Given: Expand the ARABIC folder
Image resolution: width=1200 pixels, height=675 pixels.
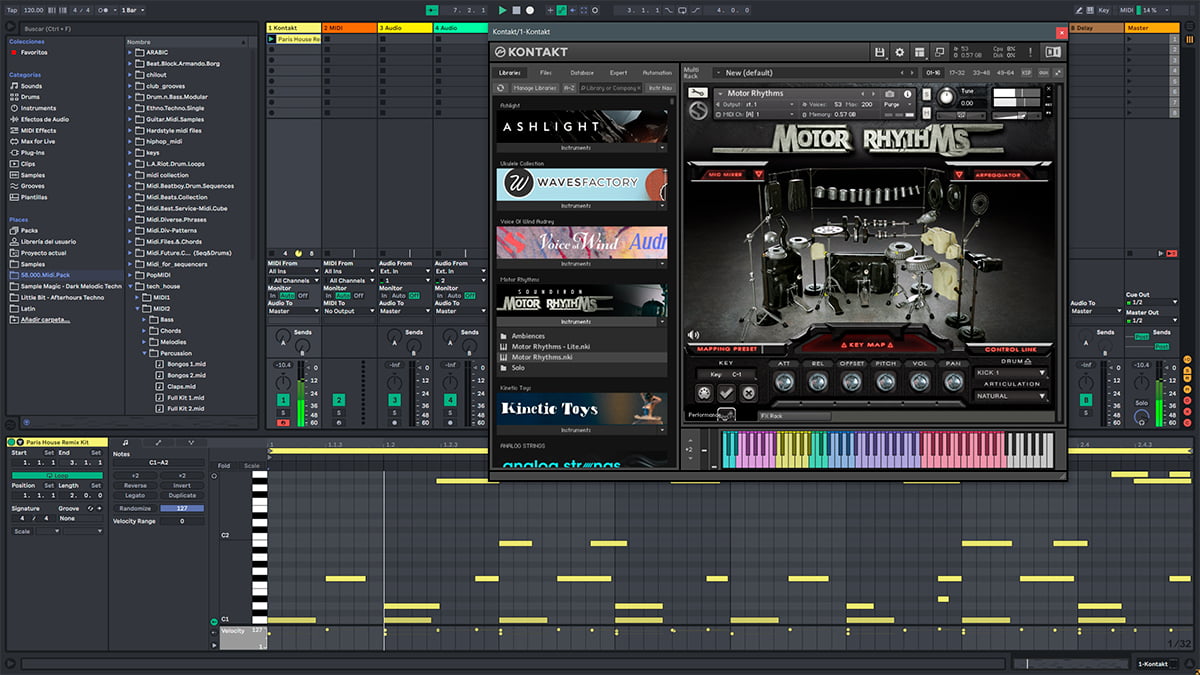Looking at the screenshot, I should click(x=132, y=52).
